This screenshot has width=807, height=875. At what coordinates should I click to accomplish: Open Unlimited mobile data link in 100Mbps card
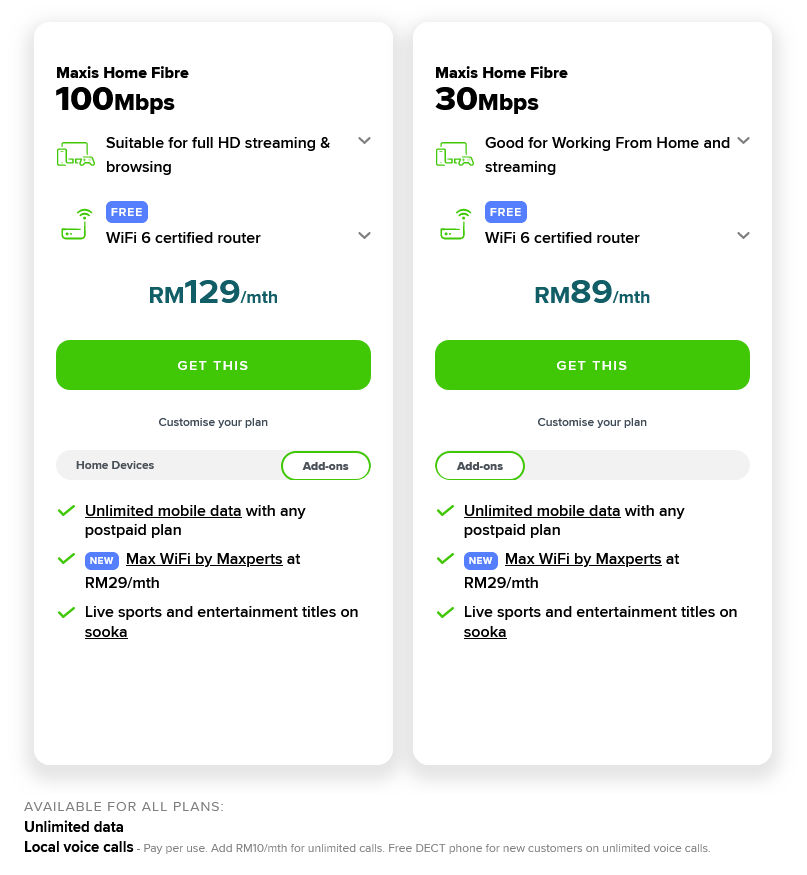coord(163,511)
